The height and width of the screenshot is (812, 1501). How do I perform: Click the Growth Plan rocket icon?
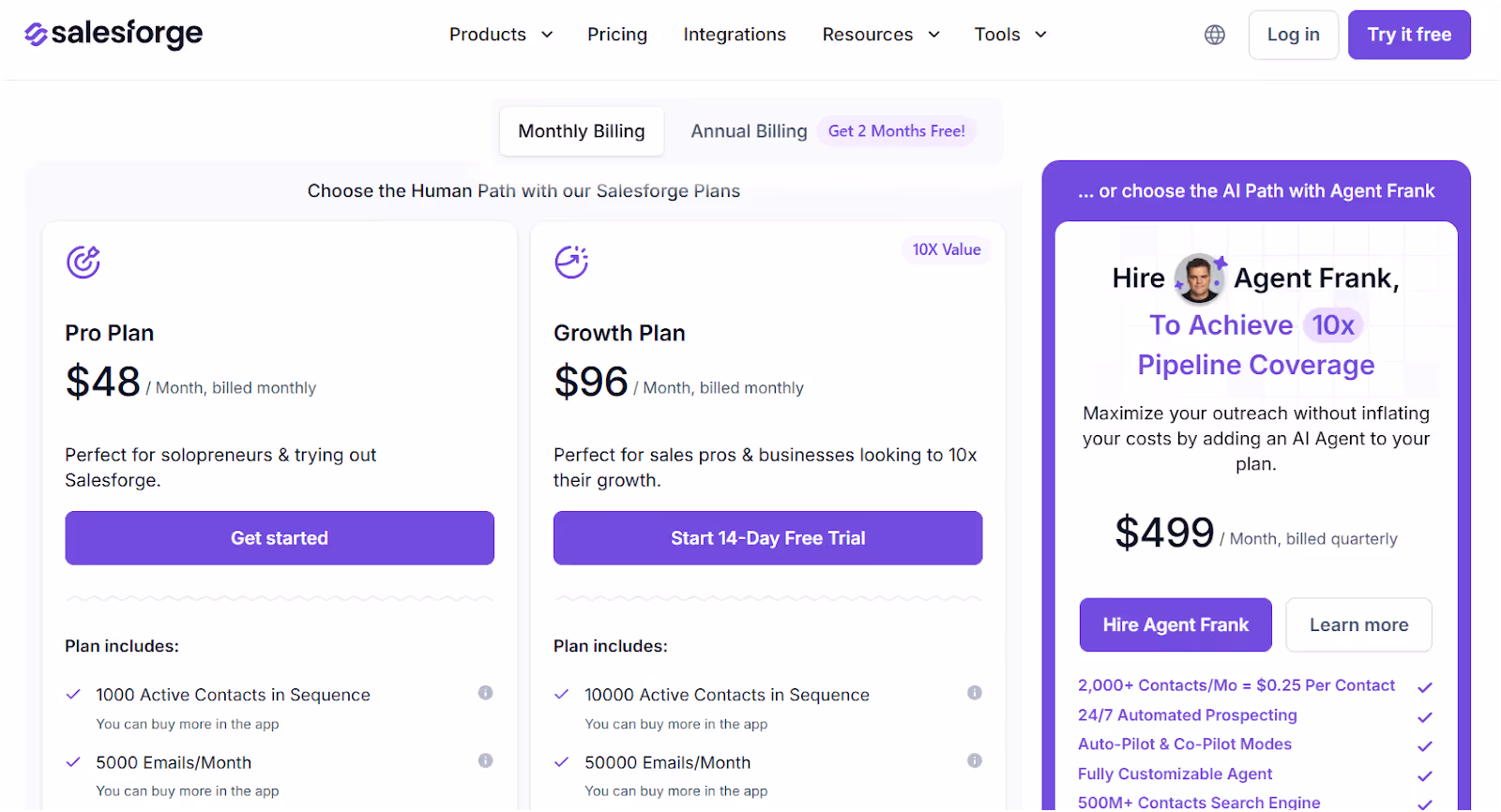point(571,262)
